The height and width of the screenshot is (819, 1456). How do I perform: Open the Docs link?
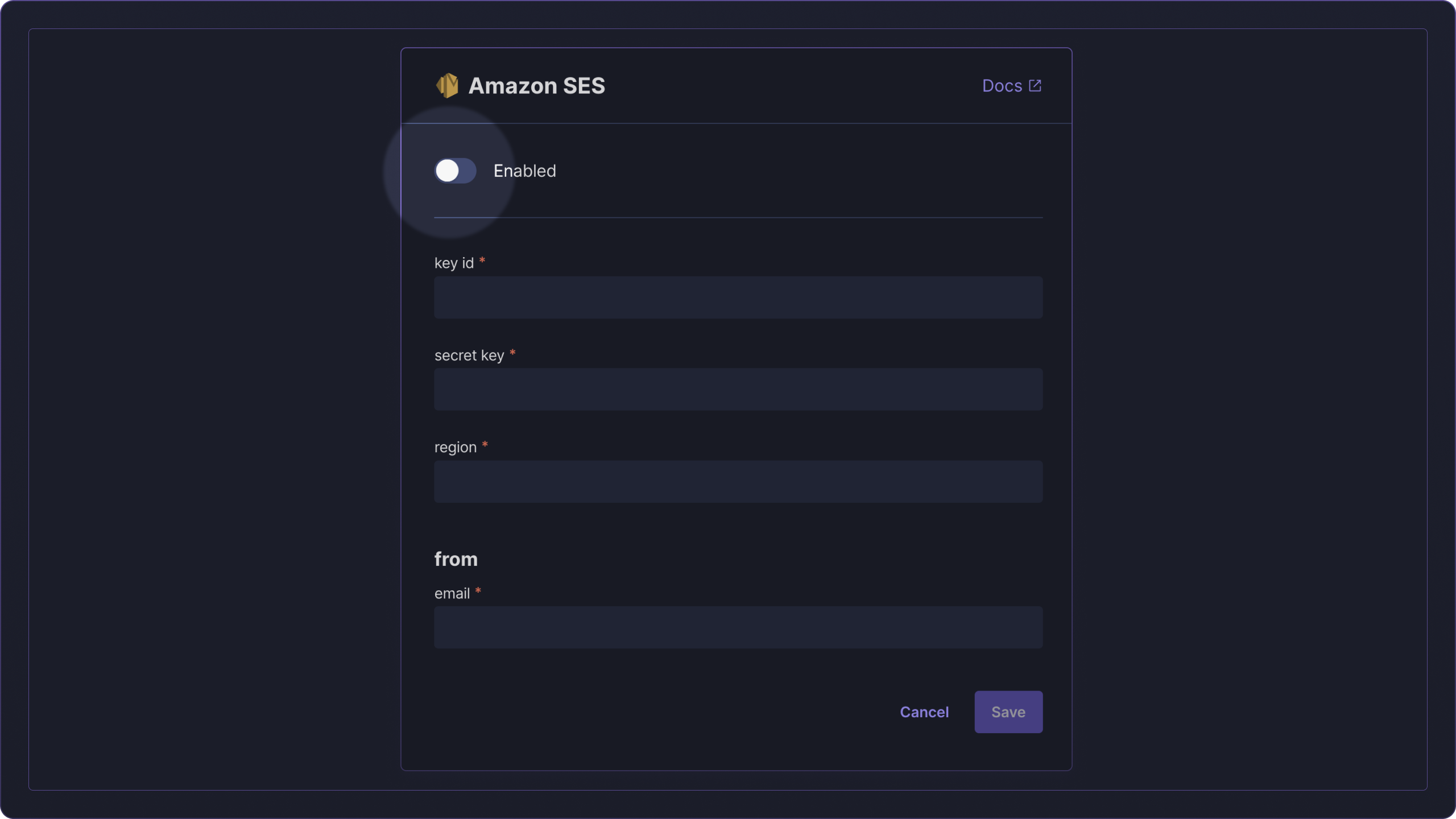pos(1012,85)
